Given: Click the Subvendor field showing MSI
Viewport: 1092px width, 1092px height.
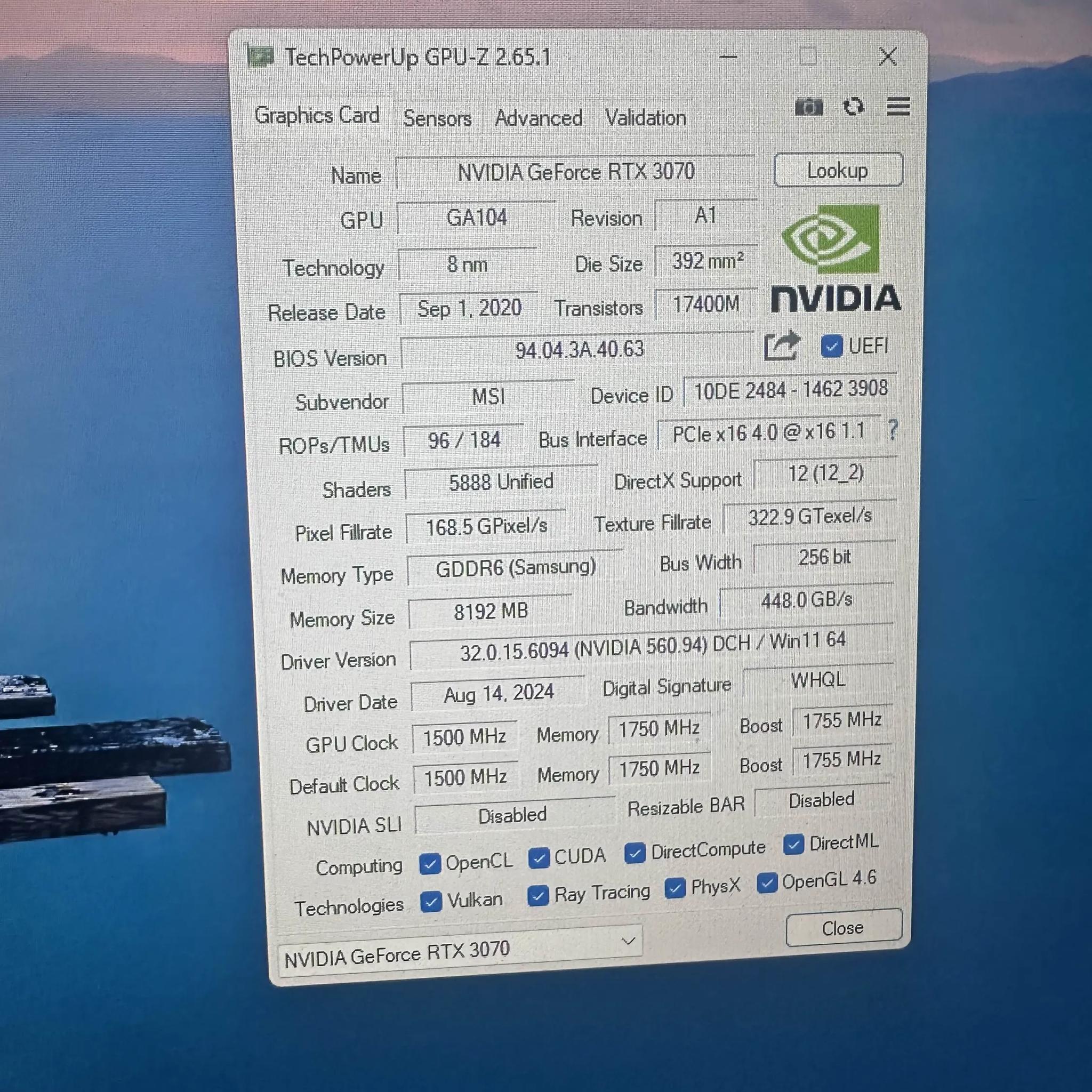Looking at the screenshot, I should (x=488, y=397).
